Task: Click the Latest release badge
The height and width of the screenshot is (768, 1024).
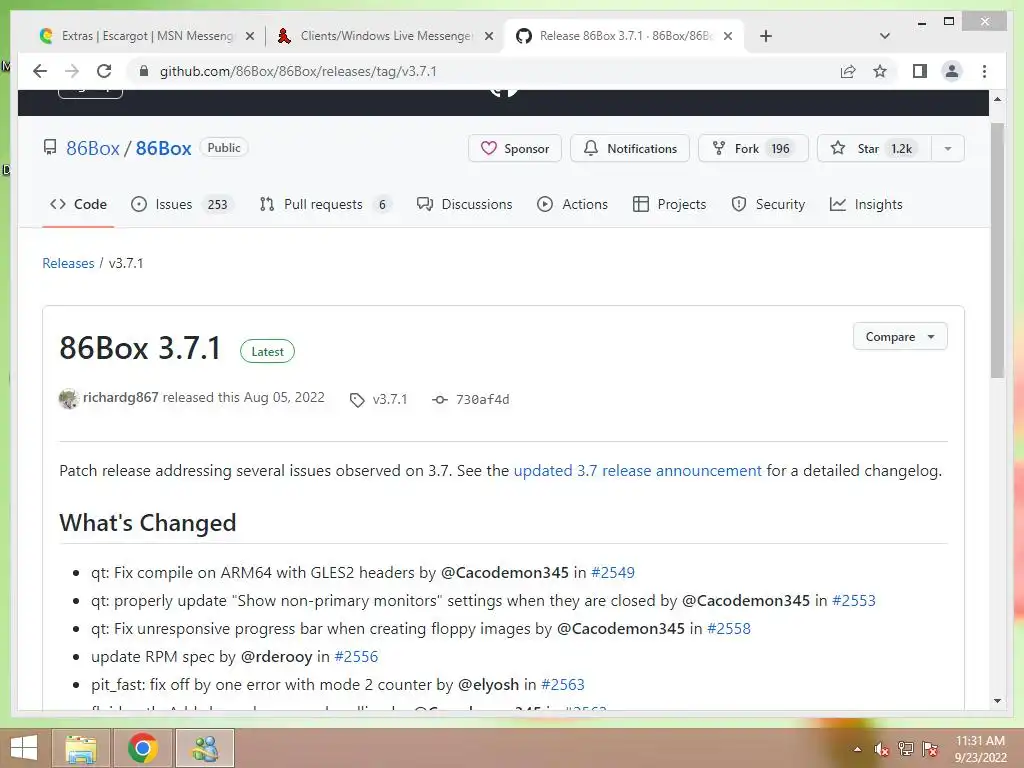Action: coord(267,351)
